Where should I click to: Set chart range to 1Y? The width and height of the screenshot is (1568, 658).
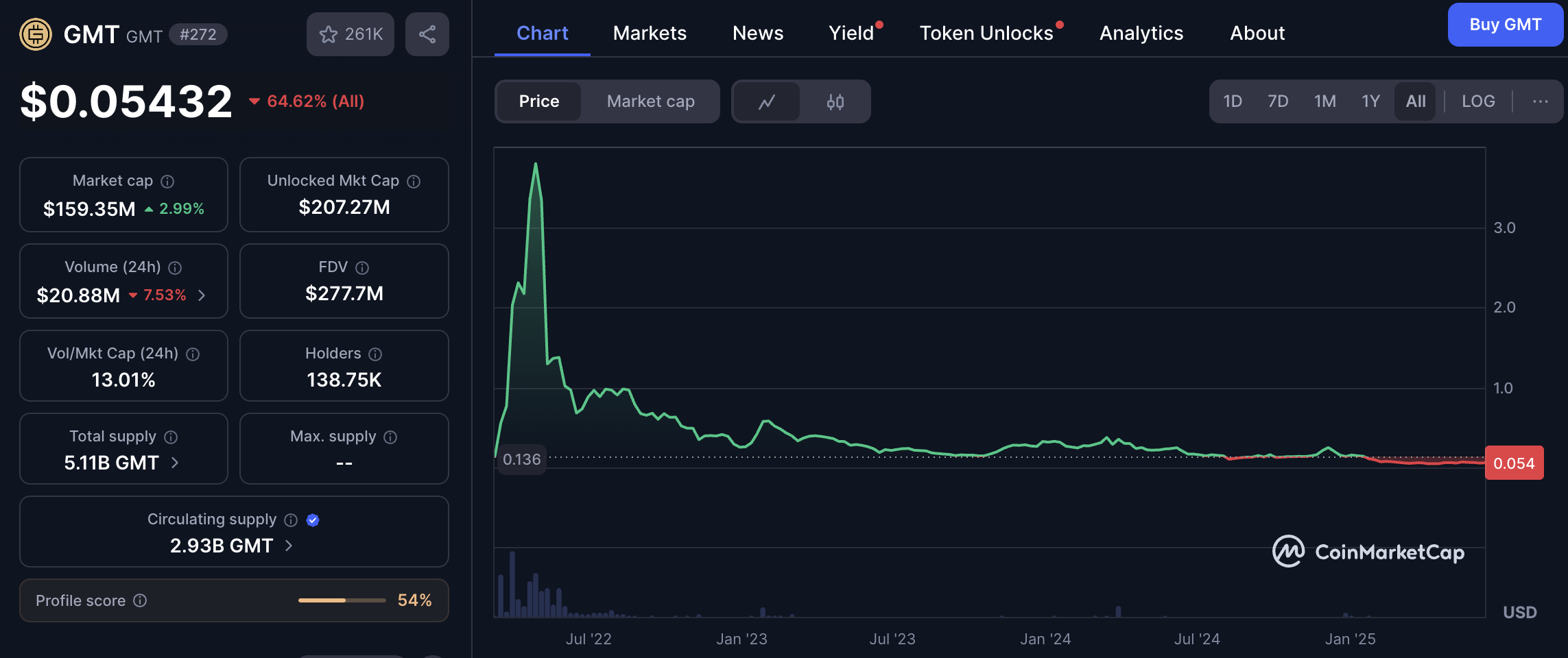(x=1370, y=101)
